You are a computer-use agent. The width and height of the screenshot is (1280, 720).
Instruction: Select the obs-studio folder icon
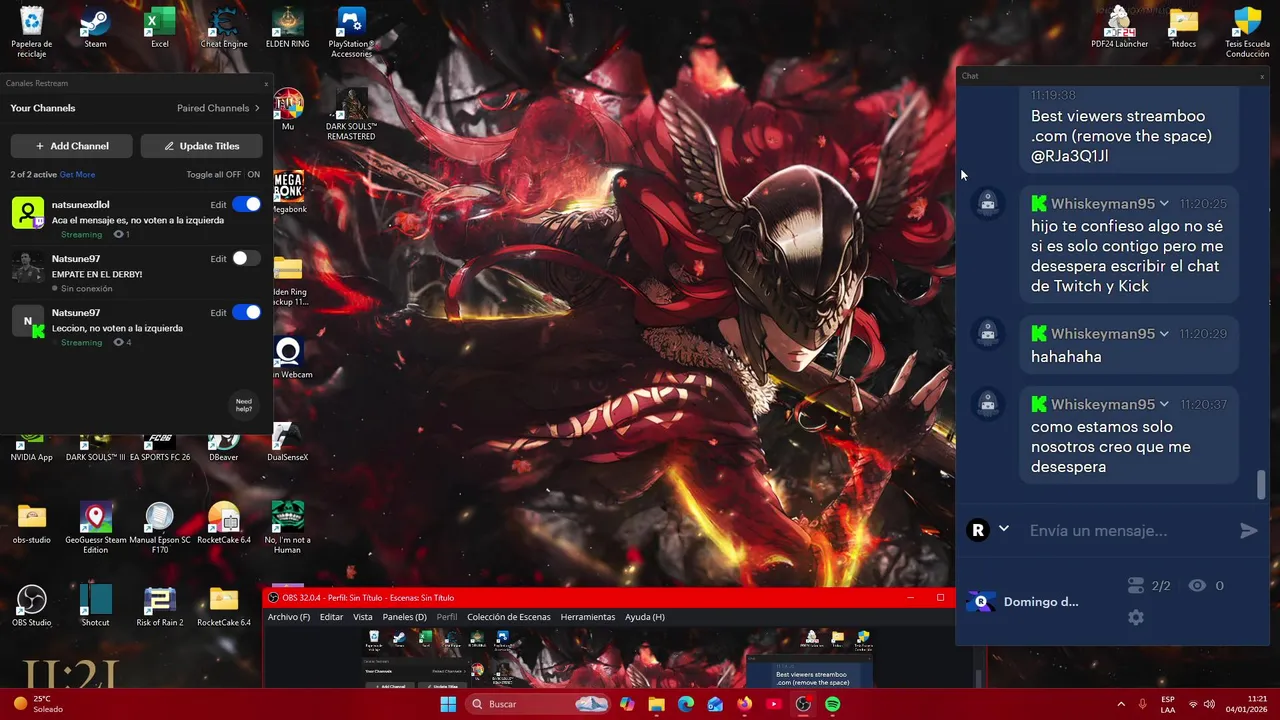pyautogui.click(x=31, y=523)
